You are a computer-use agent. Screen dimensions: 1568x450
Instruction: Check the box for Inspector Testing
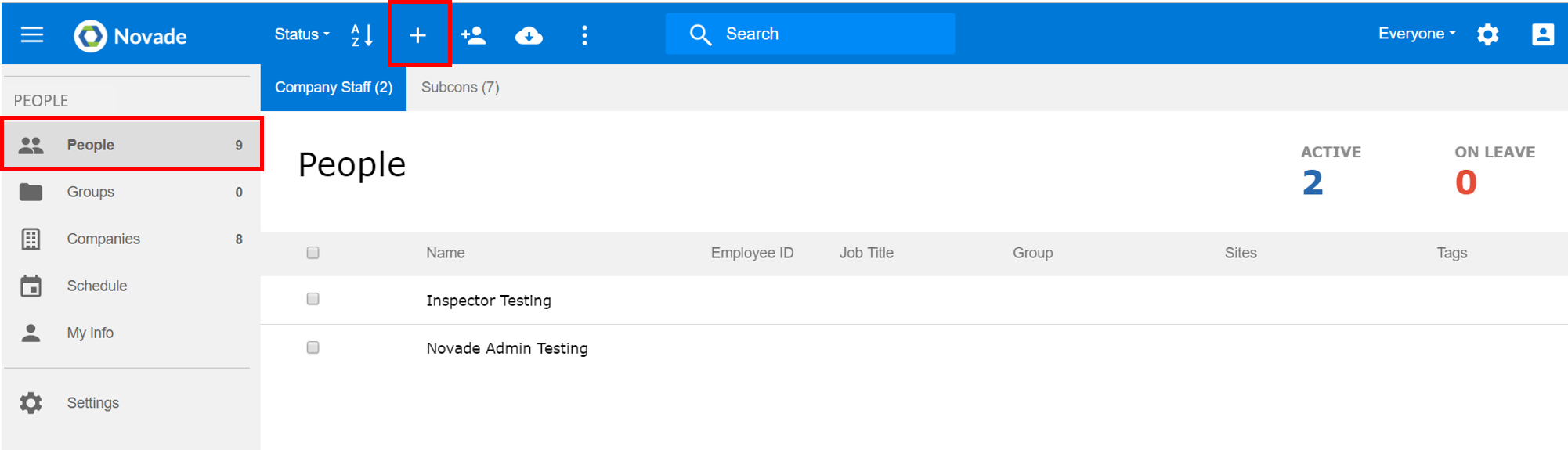[x=313, y=299]
